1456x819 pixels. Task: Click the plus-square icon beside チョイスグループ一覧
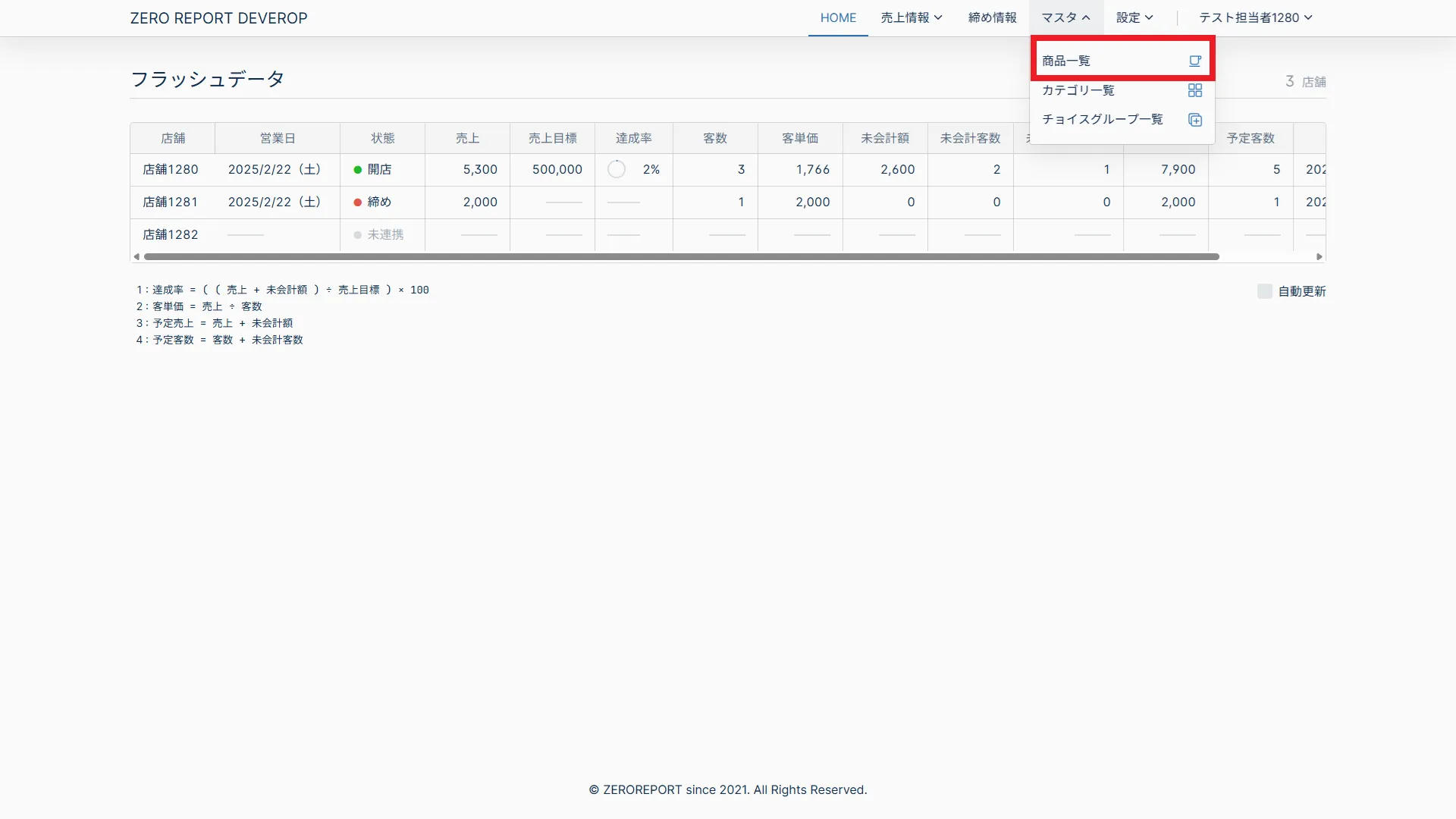1195,120
